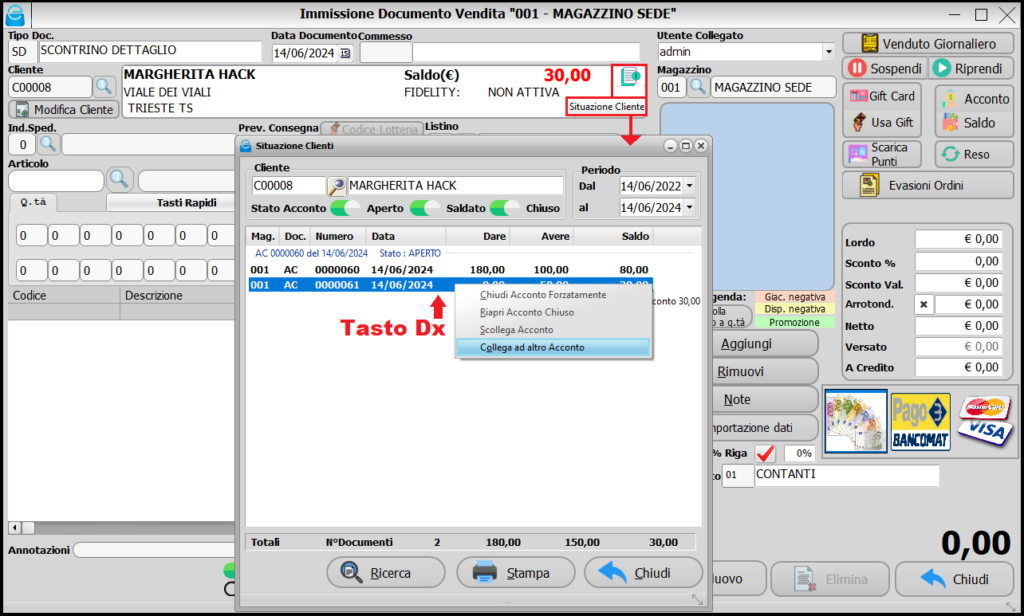Click the payment CONTANTI field

coord(846,475)
